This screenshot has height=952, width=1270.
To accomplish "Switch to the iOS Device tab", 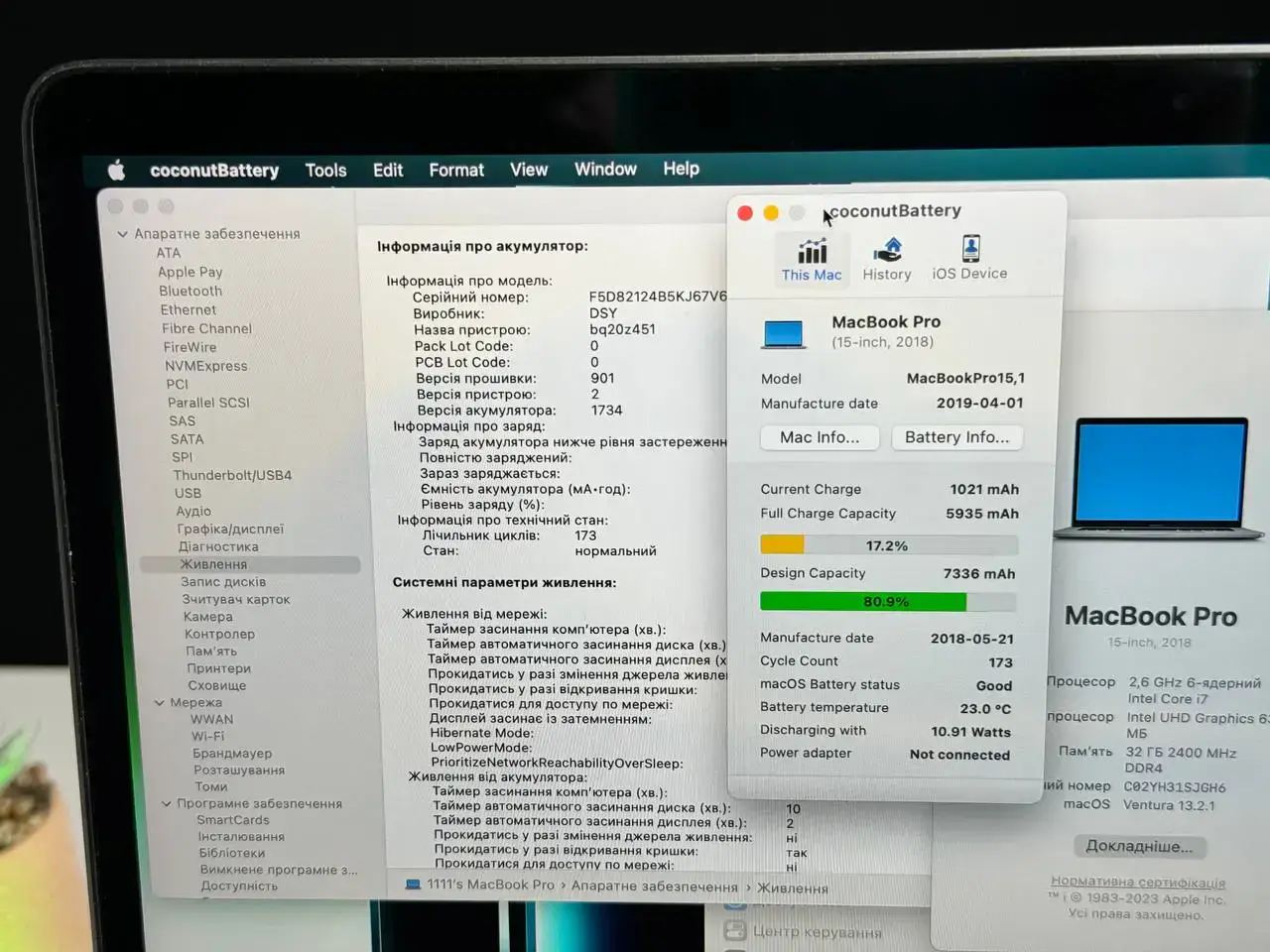I will click(x=969, y=259).
